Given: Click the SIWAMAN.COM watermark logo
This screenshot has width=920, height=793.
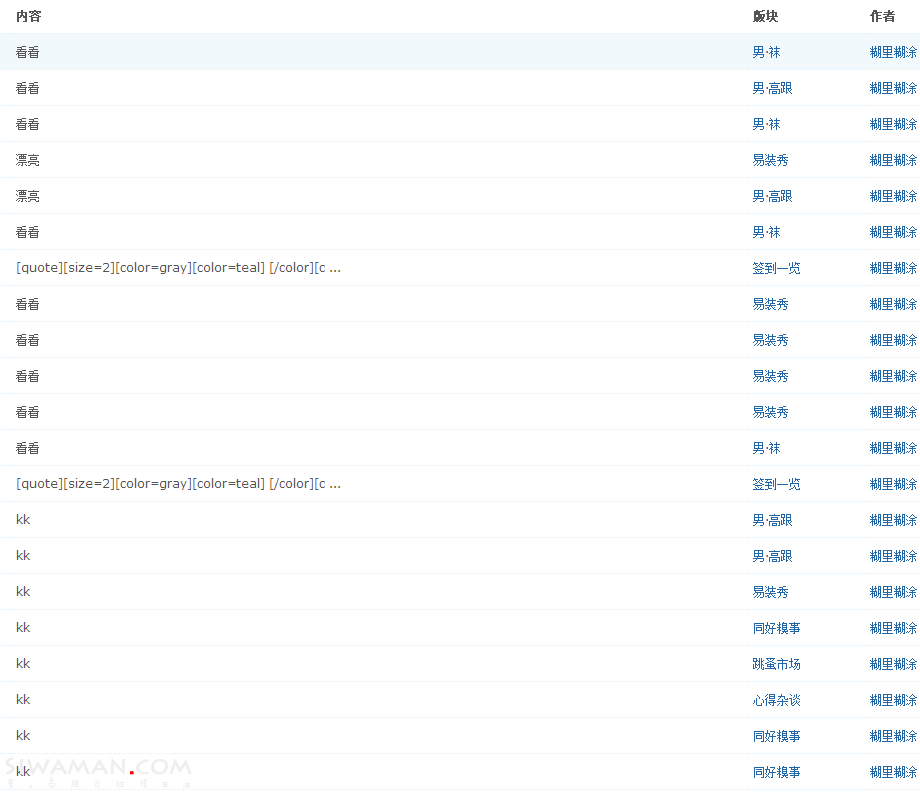Looking at the screenshot, I should pyautogui.click(x=98, y=770).
